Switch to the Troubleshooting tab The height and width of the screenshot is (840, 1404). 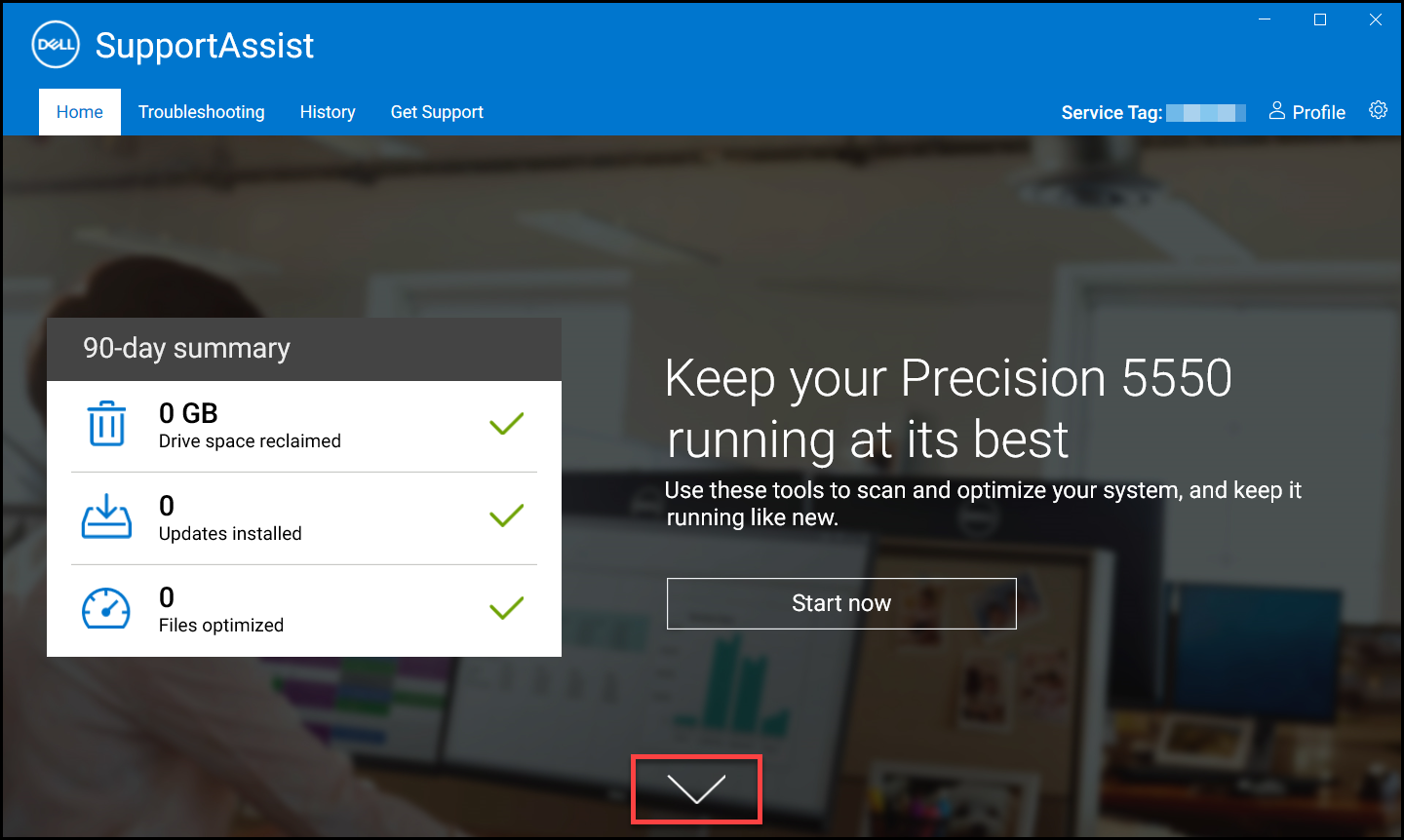click(201, 111)
